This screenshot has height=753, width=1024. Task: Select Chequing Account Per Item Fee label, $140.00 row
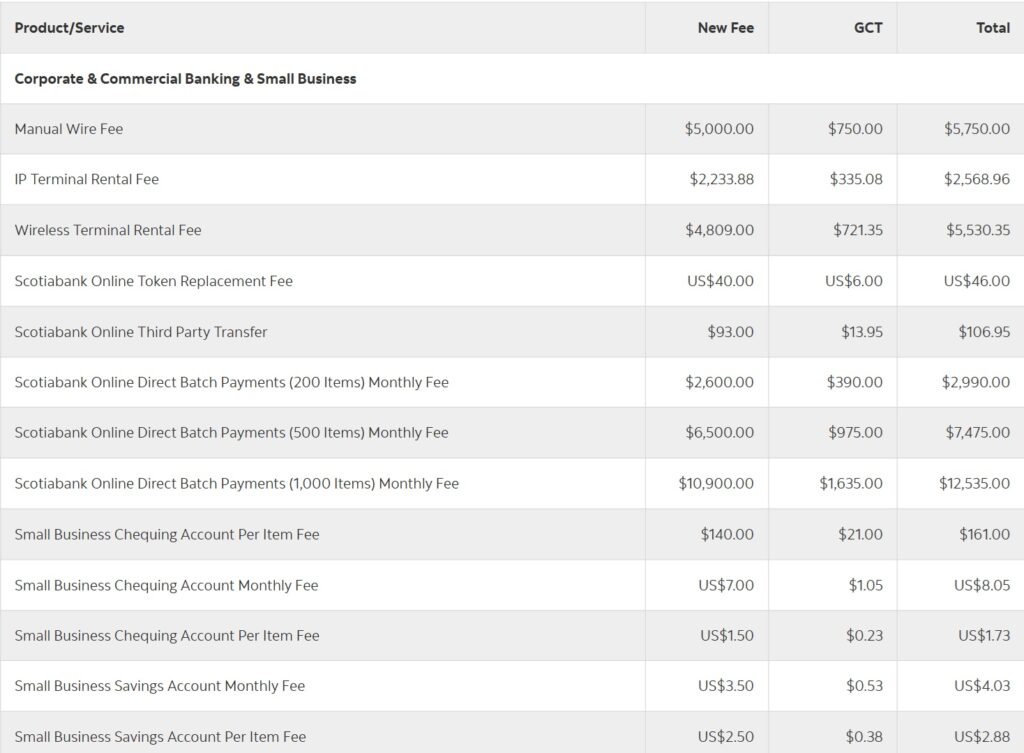pyautogui.click(x=167, y=534)
